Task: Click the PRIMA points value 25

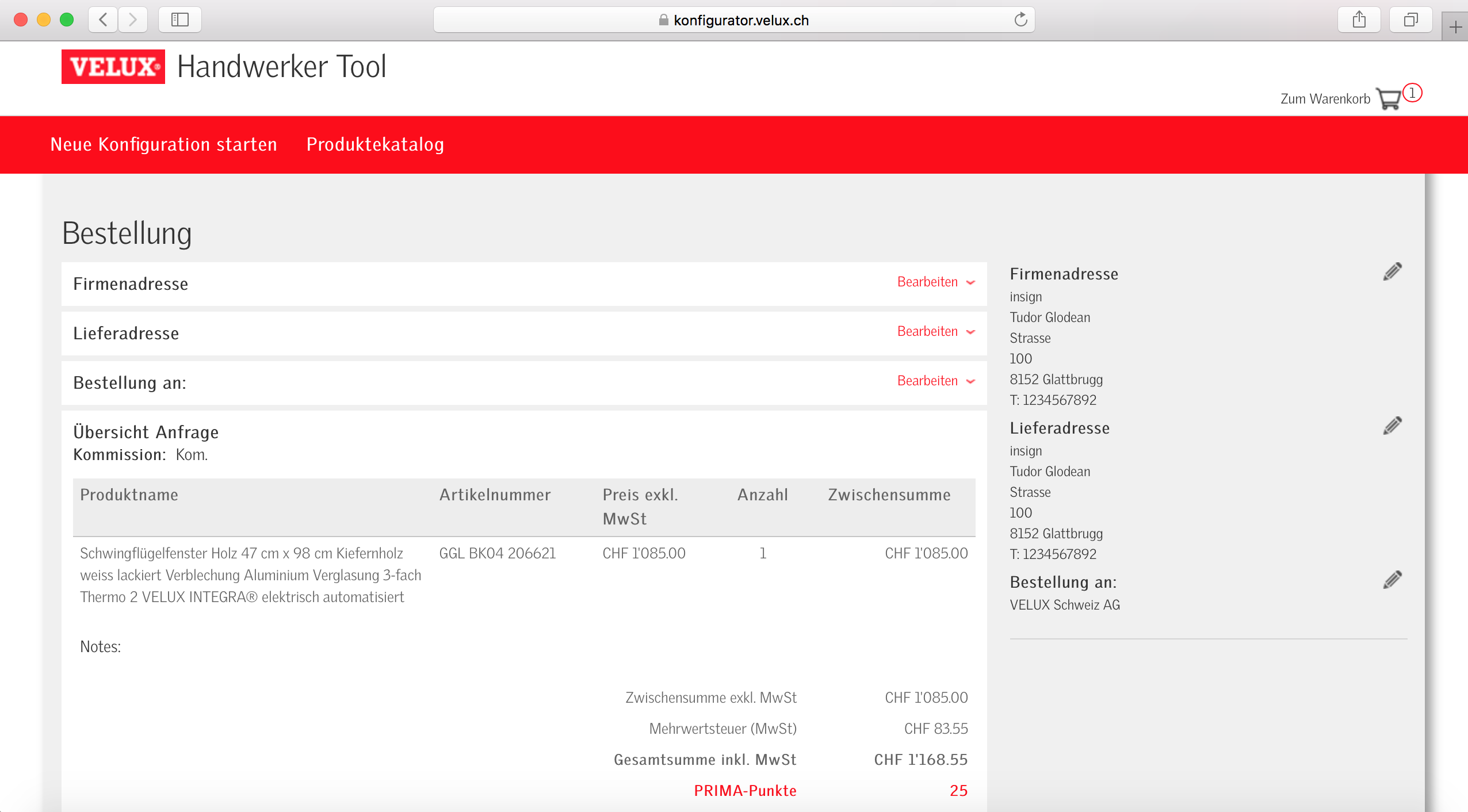Action: [958, 791]
